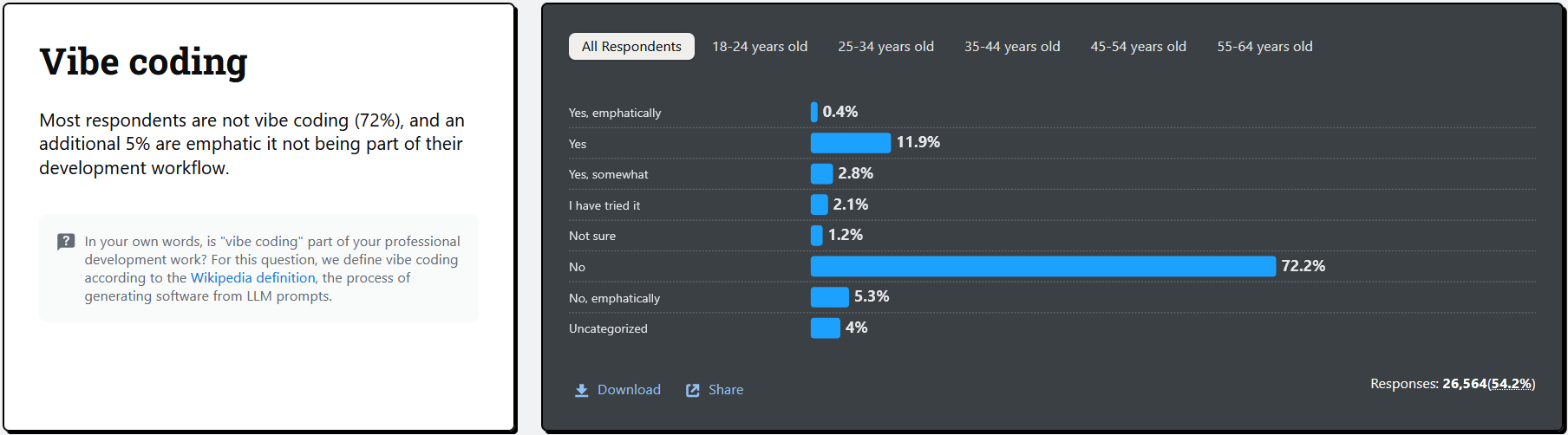This screenshot has height=435, width=1568.
Task: Show 45-54 years old results
Action: (x=1138, y=47)
